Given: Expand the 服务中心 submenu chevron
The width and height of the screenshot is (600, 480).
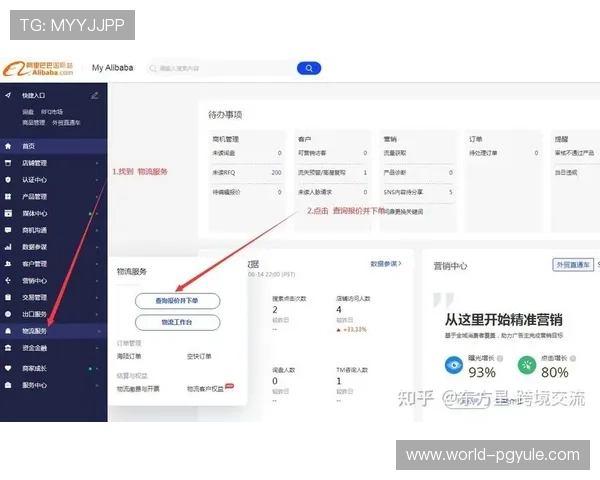Looking at the screenshot, I should click(97, 385).
